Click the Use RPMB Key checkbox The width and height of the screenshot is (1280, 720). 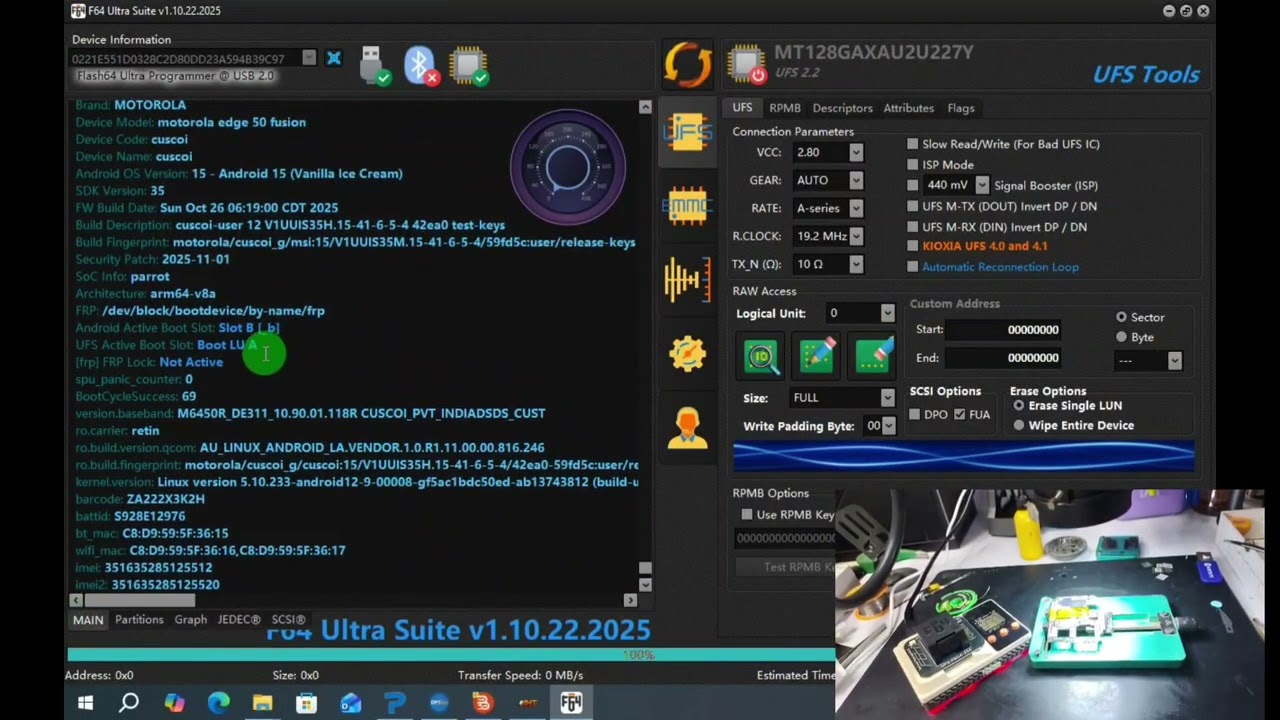tap(746, 514)
